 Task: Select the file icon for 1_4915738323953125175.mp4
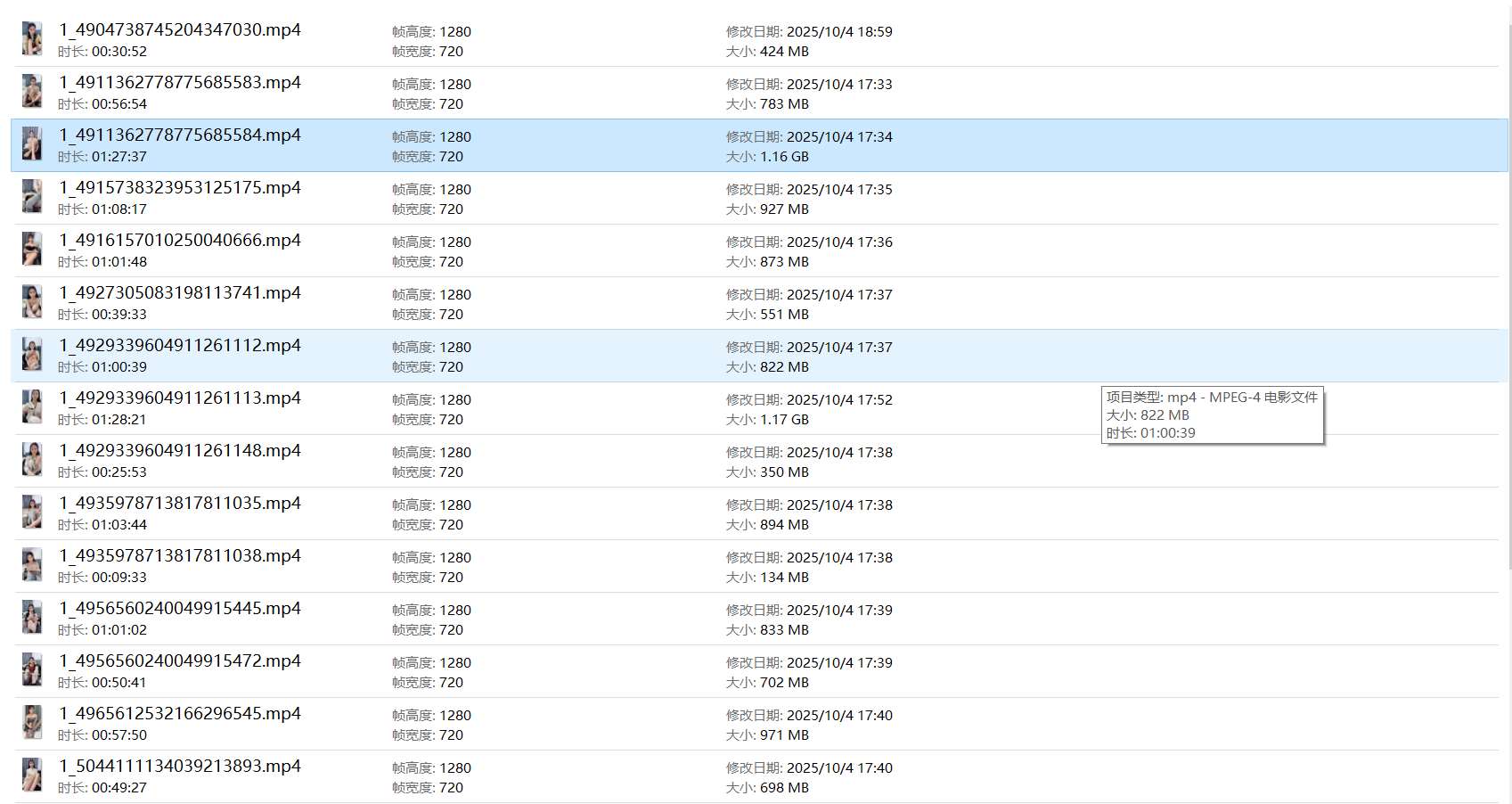click(32, 198)
